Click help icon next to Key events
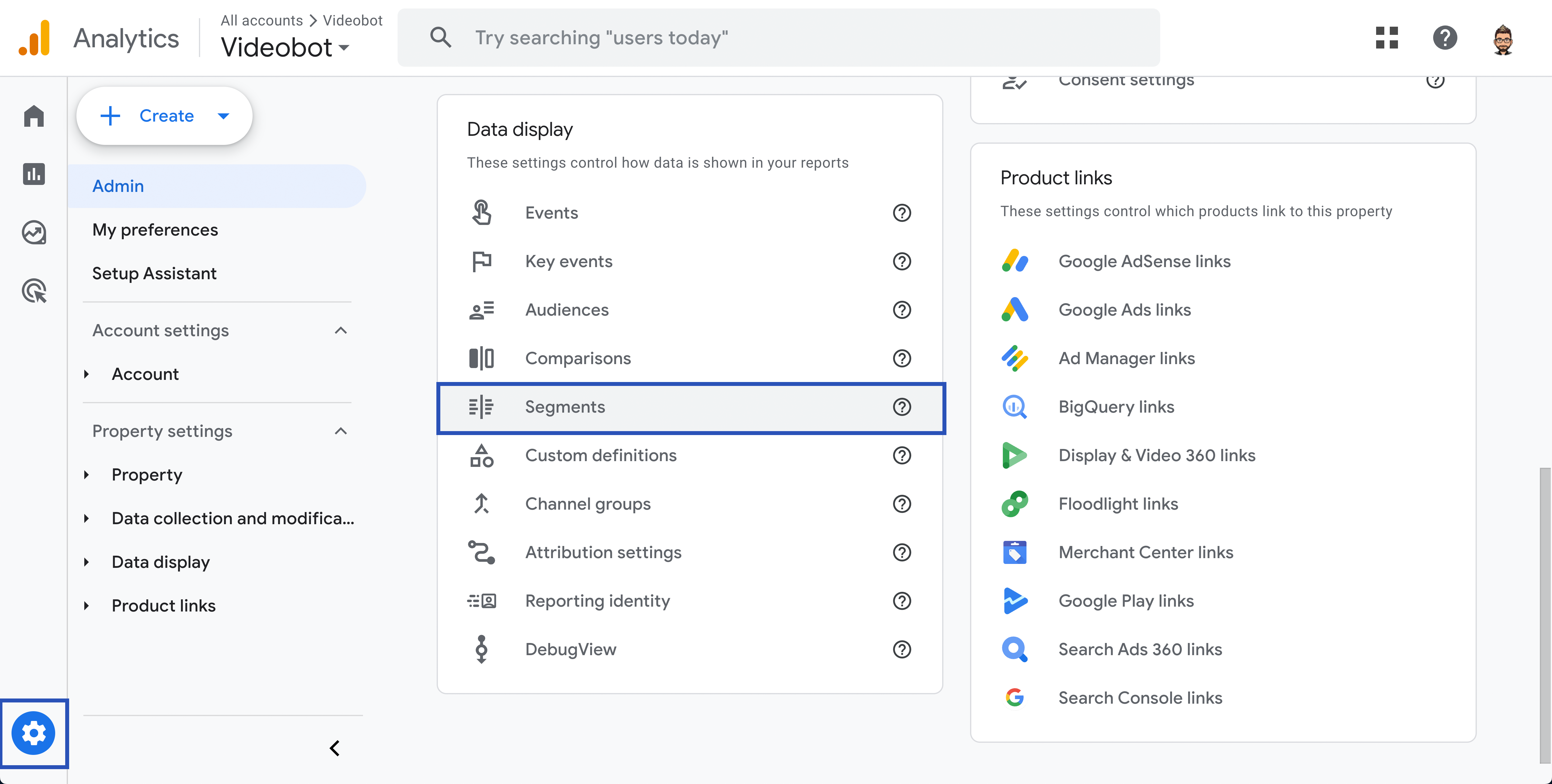 tap(901, 261)
